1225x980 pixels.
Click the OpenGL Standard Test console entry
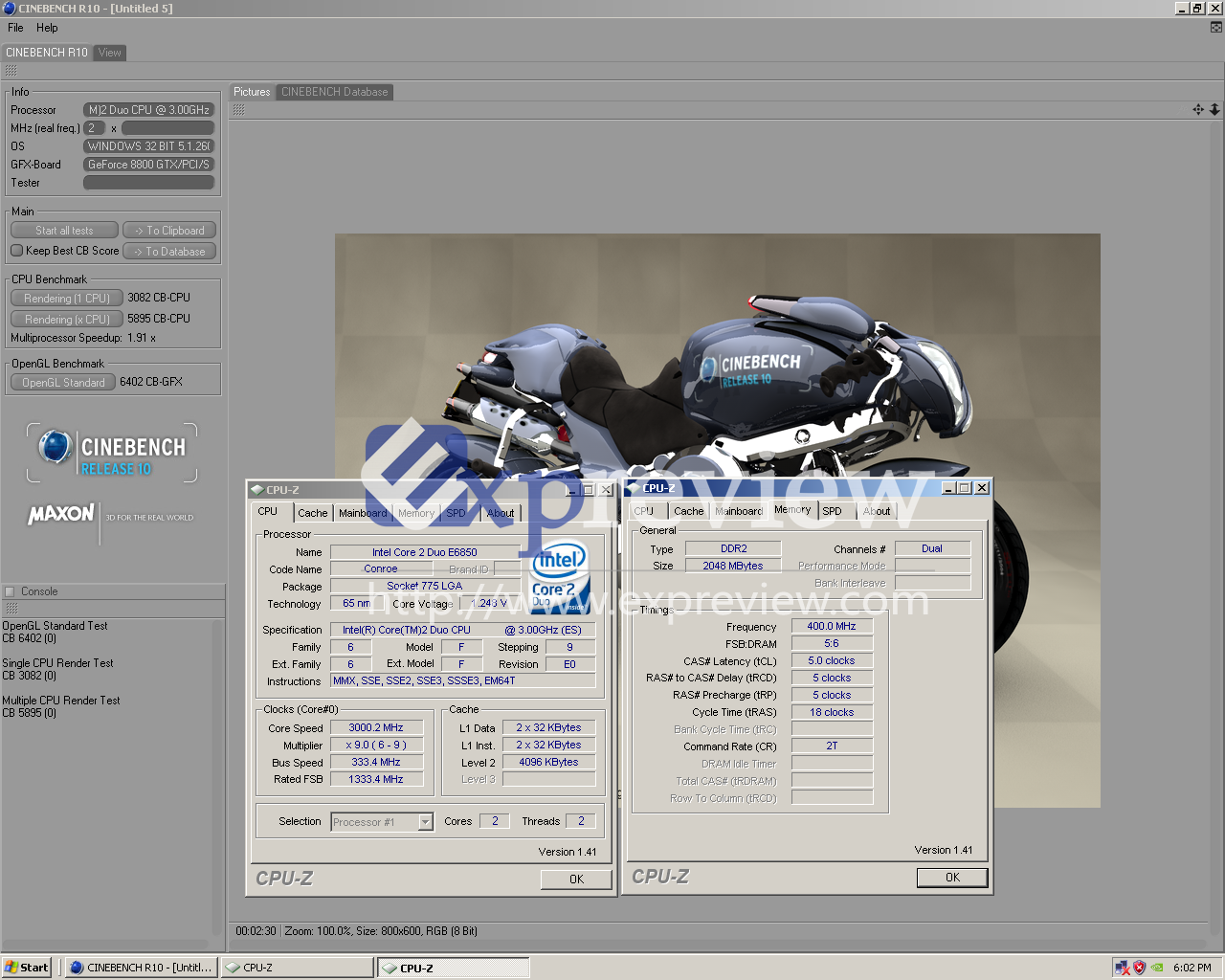[x=55, y=632]
